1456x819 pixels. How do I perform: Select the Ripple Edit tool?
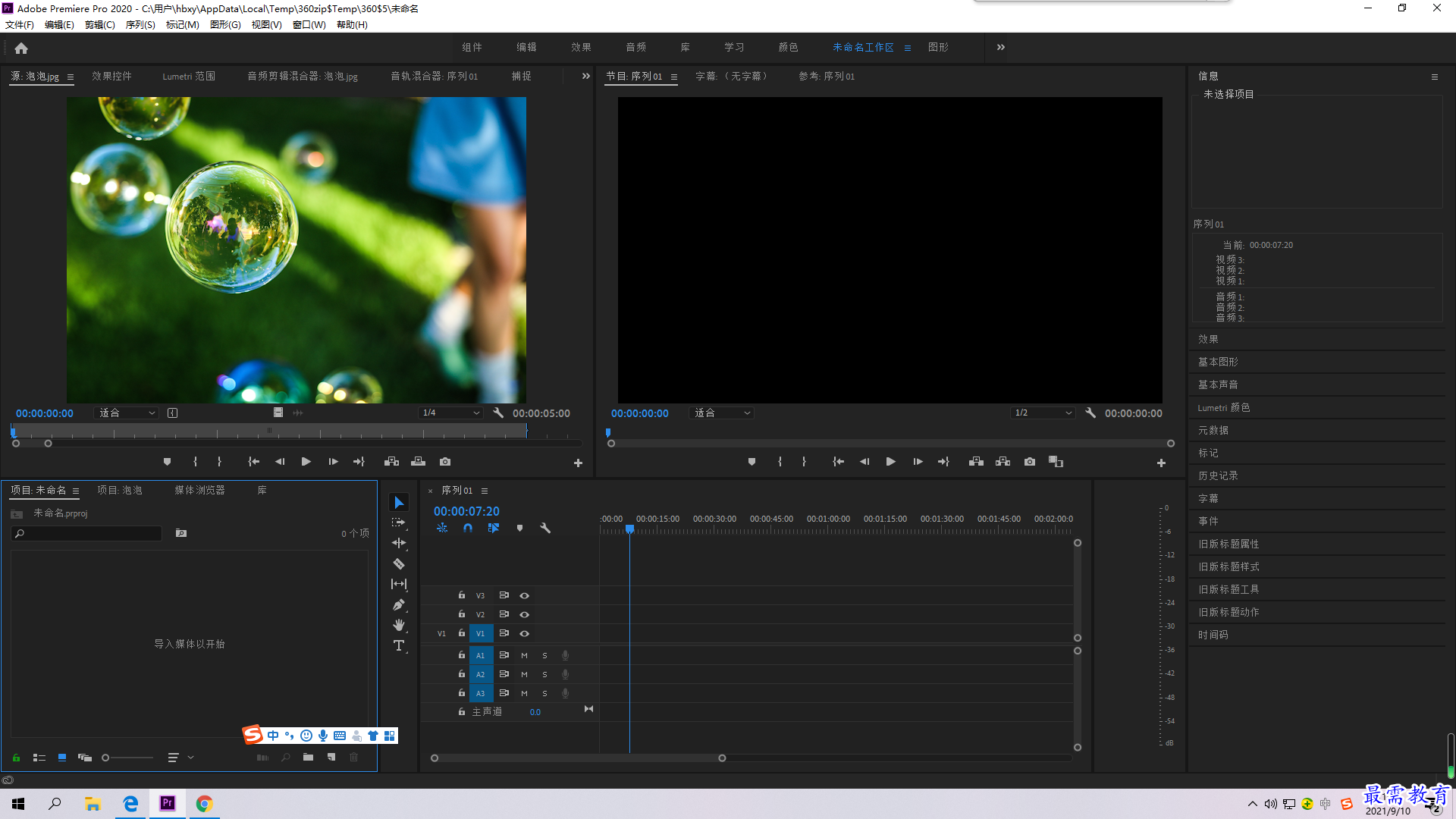(399, 543)
